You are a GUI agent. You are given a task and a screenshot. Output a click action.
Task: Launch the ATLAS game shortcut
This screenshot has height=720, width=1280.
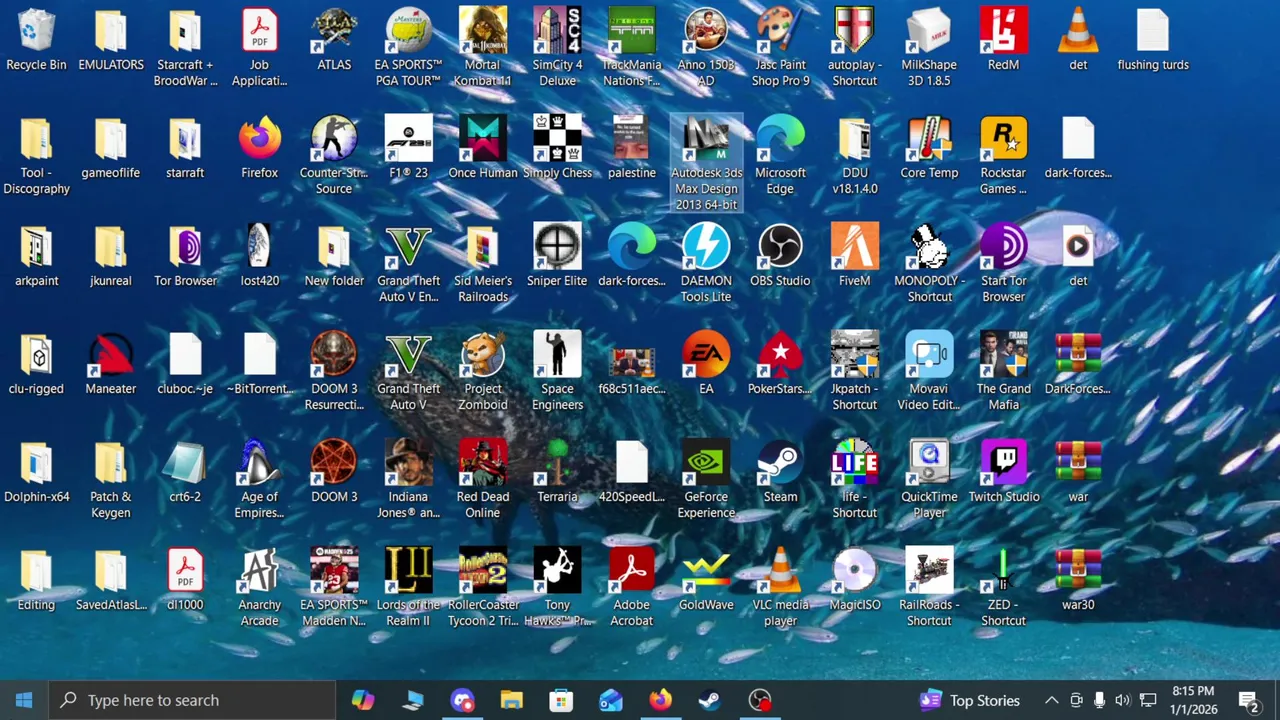[334, 40]
